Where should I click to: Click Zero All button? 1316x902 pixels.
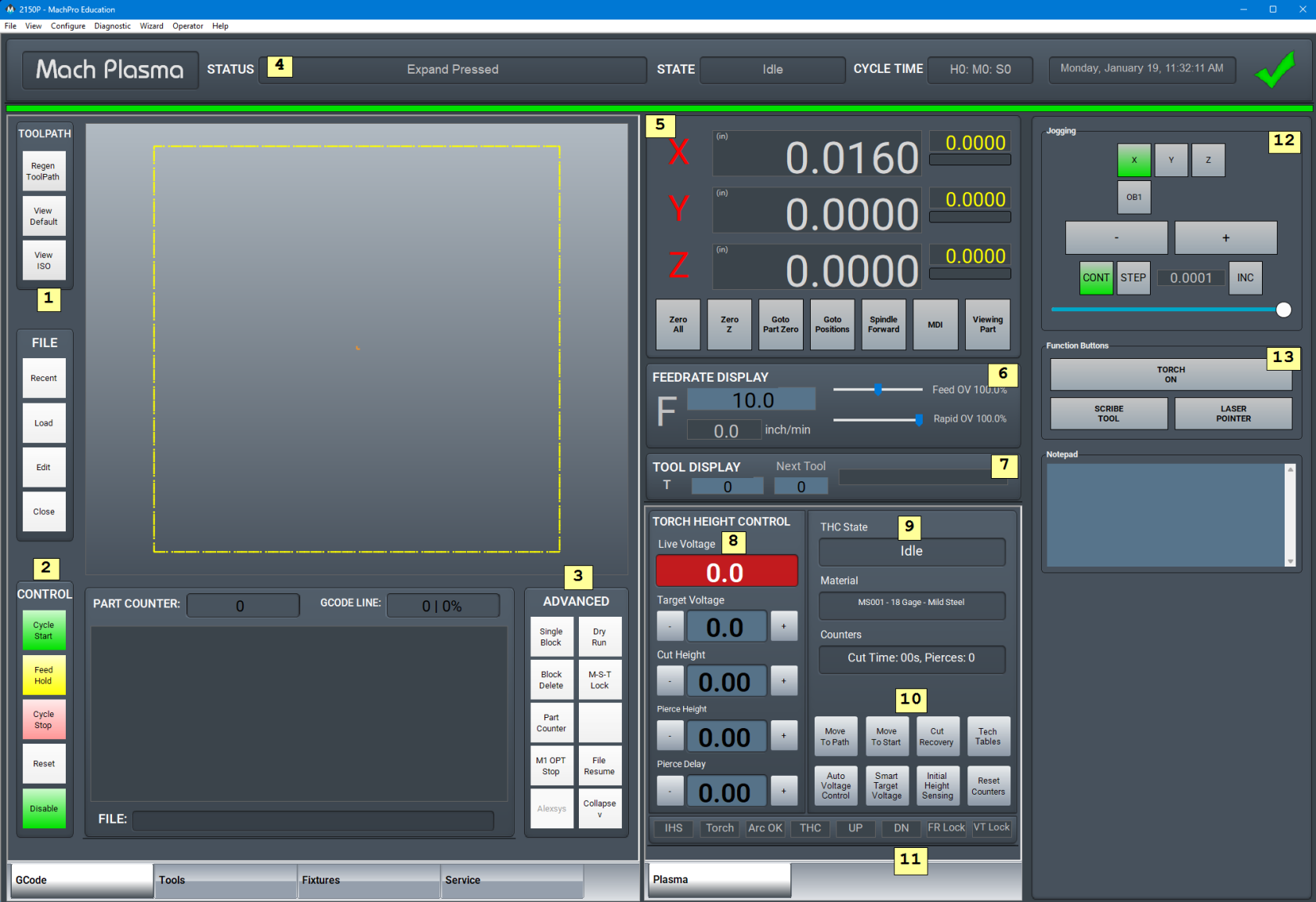click(x=678, y=324)
